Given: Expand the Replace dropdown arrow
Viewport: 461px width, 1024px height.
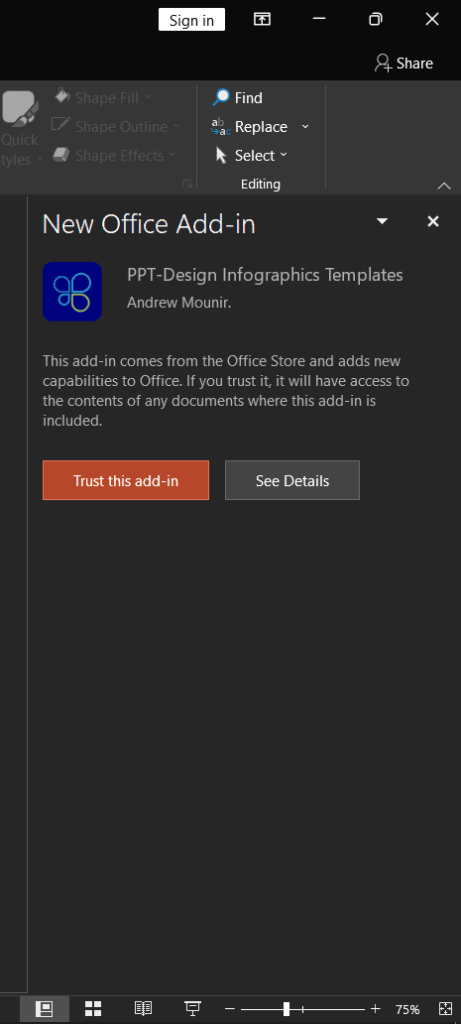Looking at the screenshot, I should [305, 127].
